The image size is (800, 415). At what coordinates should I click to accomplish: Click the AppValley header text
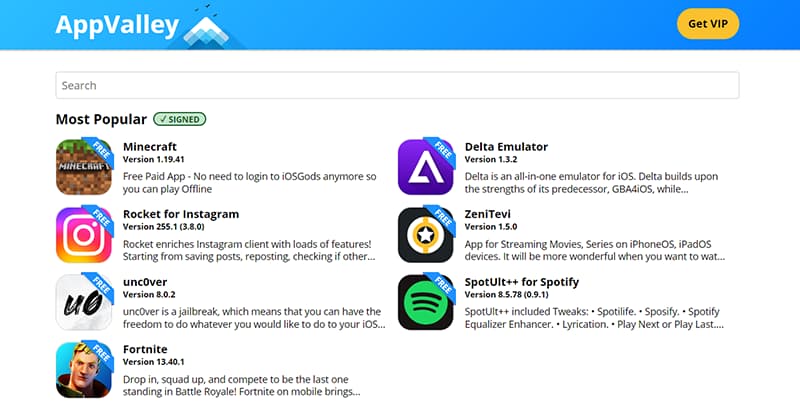(117, 25)
